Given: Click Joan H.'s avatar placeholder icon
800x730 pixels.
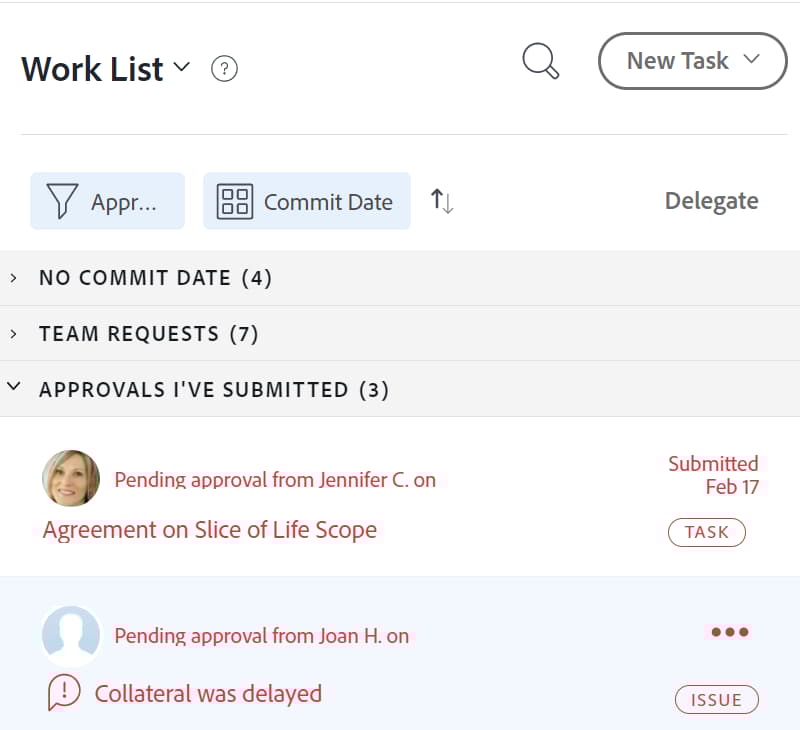Looking at the screenshot, I should point(71,635).
